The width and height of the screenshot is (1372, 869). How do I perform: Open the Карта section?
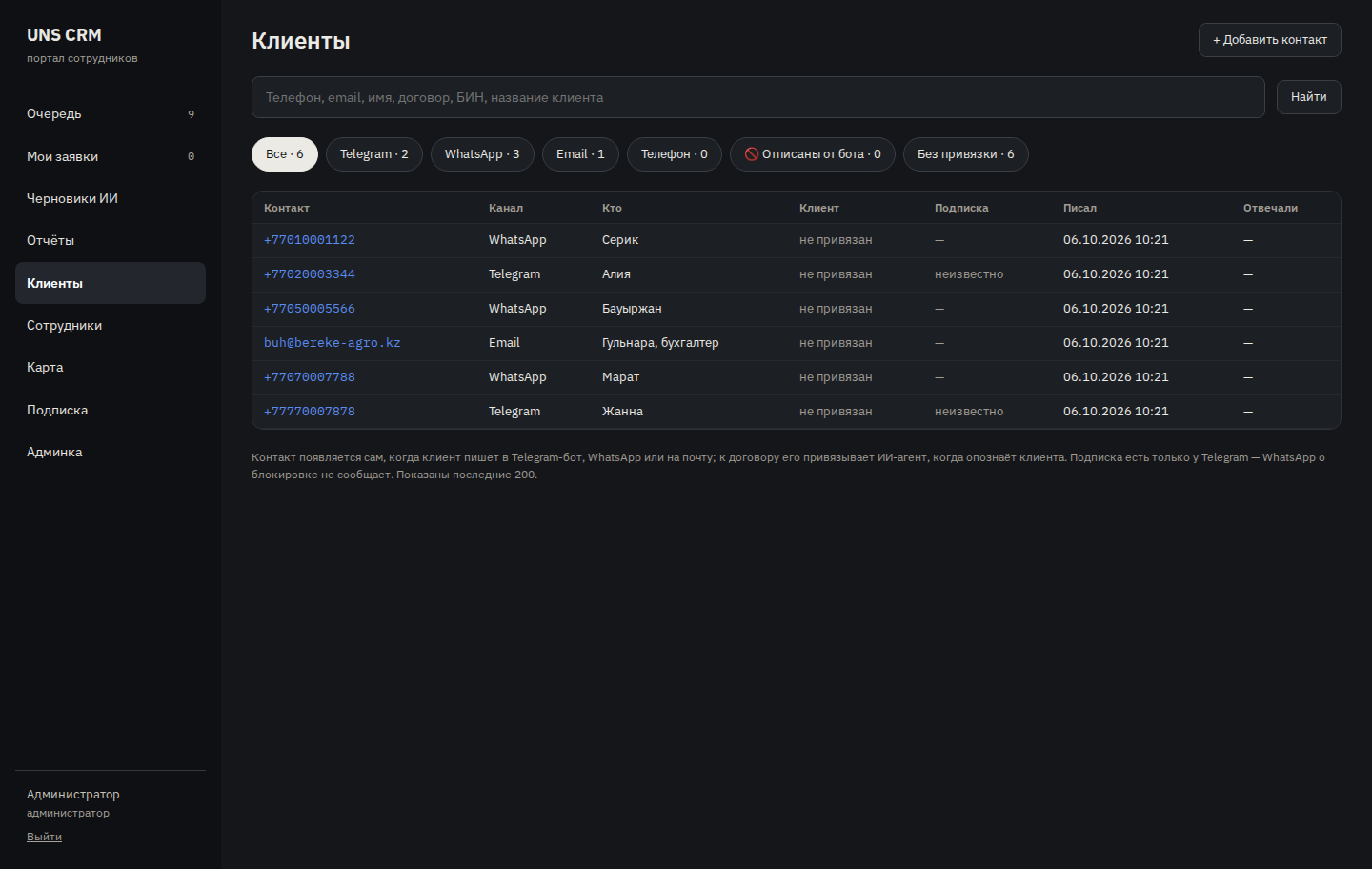tap(111, 367)
